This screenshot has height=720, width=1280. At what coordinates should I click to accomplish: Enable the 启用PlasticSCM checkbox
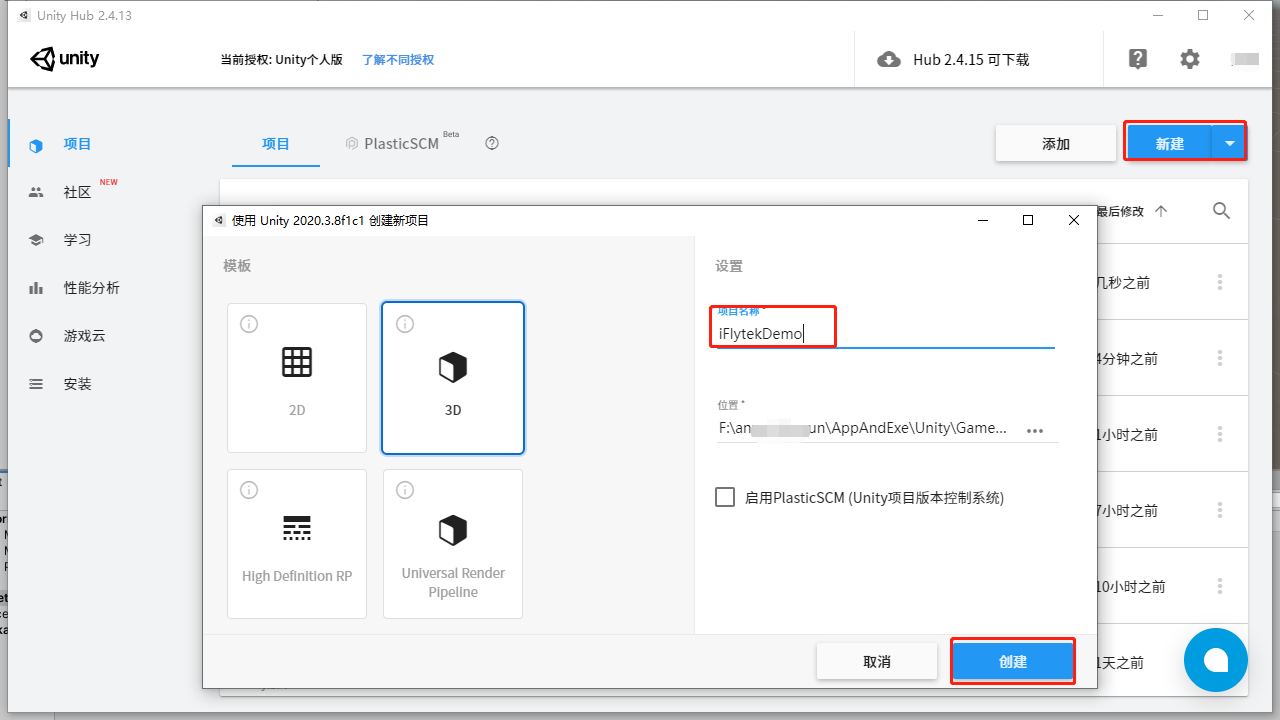[725, 497]
